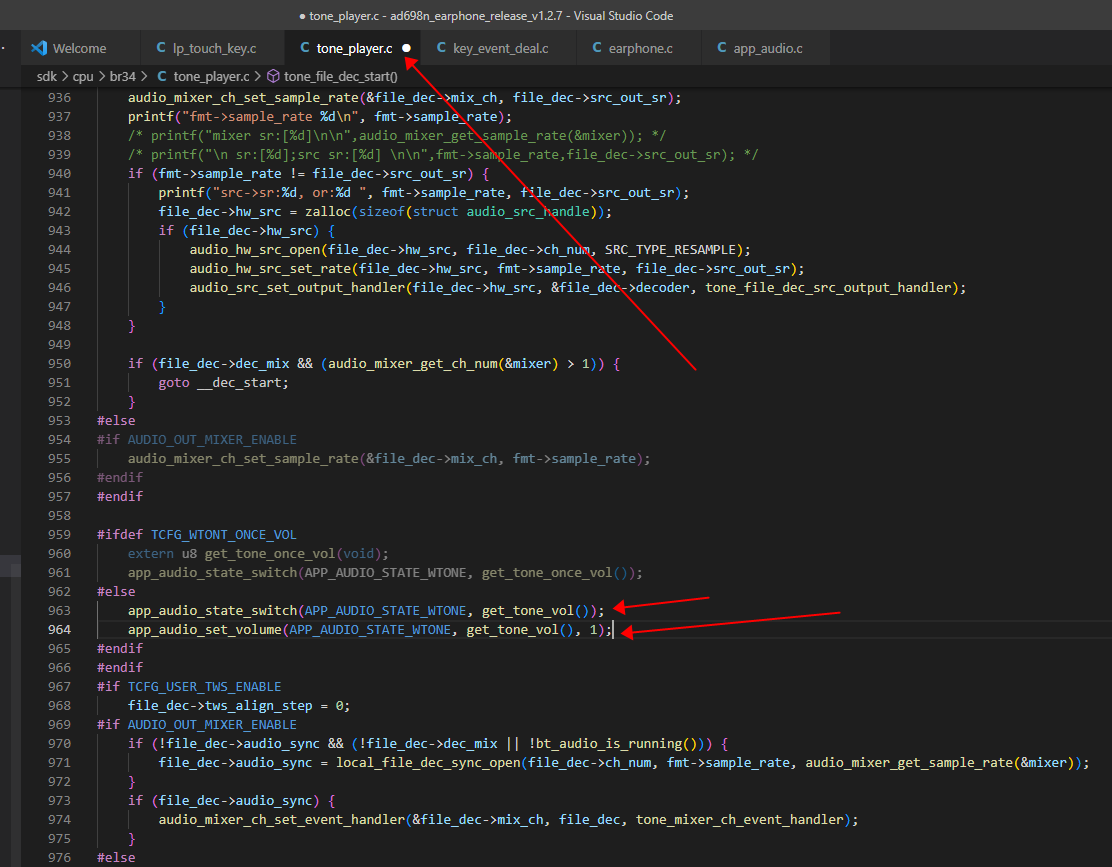The width and height of the screenshot is (1112, 867).
Task: Click the zalloc call on line 942
Action: (328, 211)
